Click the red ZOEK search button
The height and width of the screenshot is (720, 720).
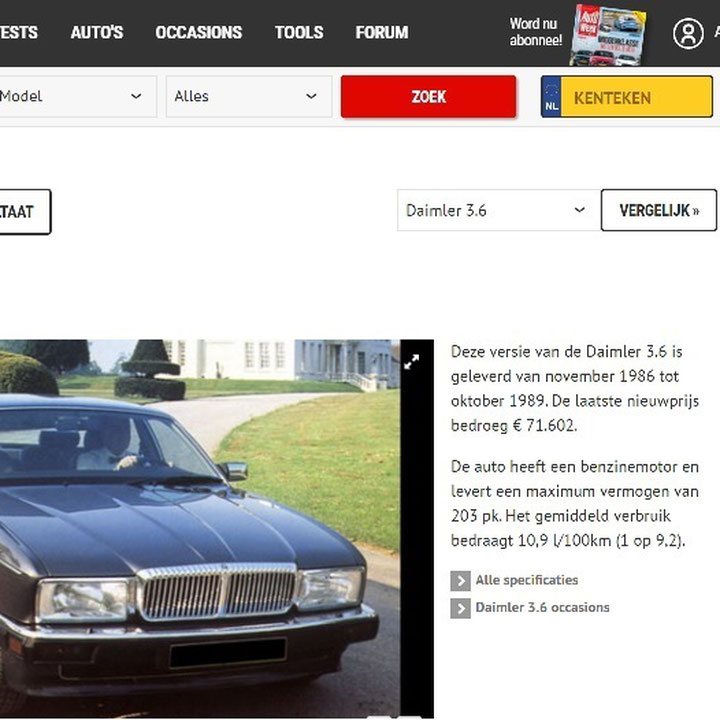pyautogui.click(x=428, y=96)
